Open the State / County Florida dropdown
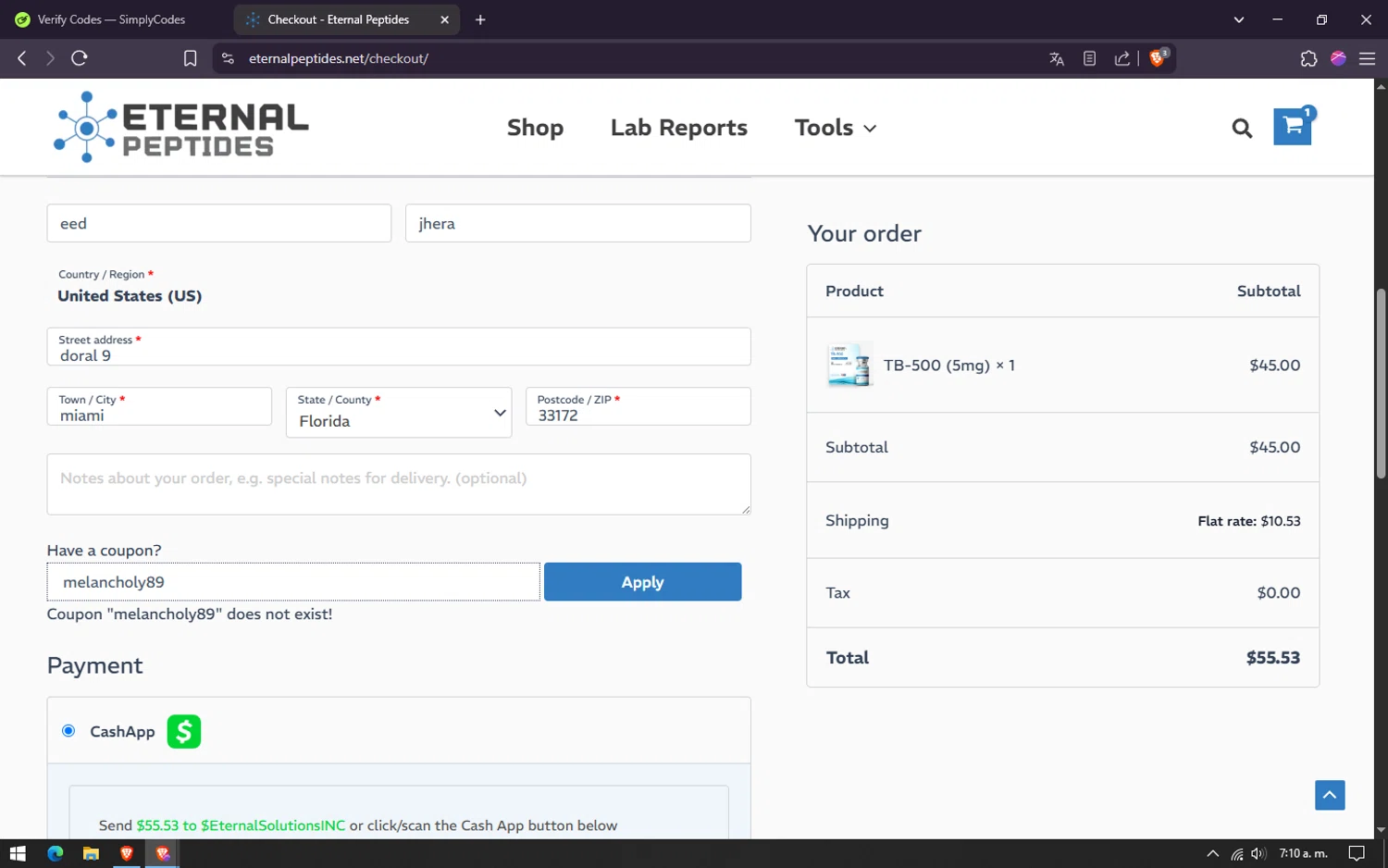 point(399,413)
